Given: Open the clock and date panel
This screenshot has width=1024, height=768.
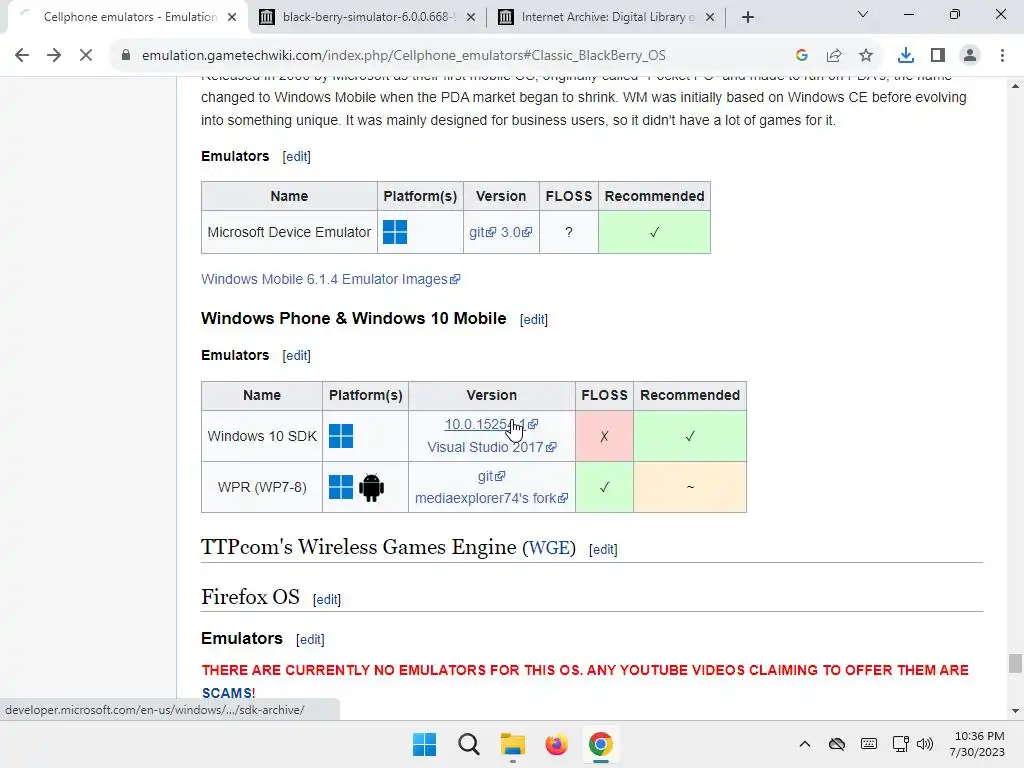Looking at the screenshot, I should [978, 744].
